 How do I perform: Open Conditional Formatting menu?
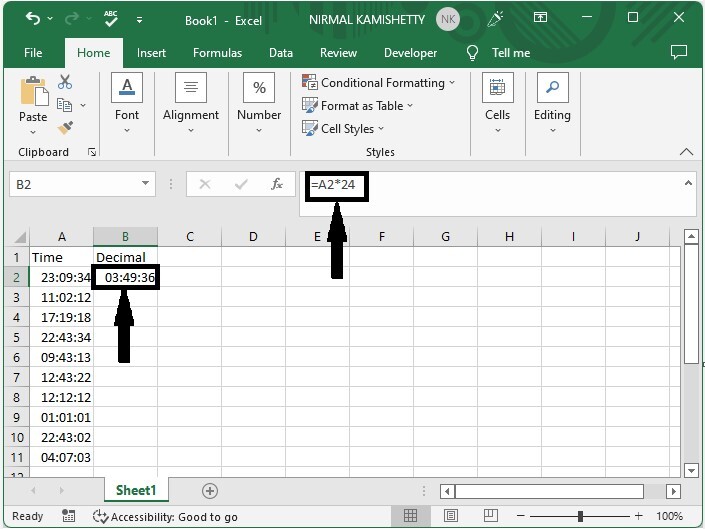379,83
